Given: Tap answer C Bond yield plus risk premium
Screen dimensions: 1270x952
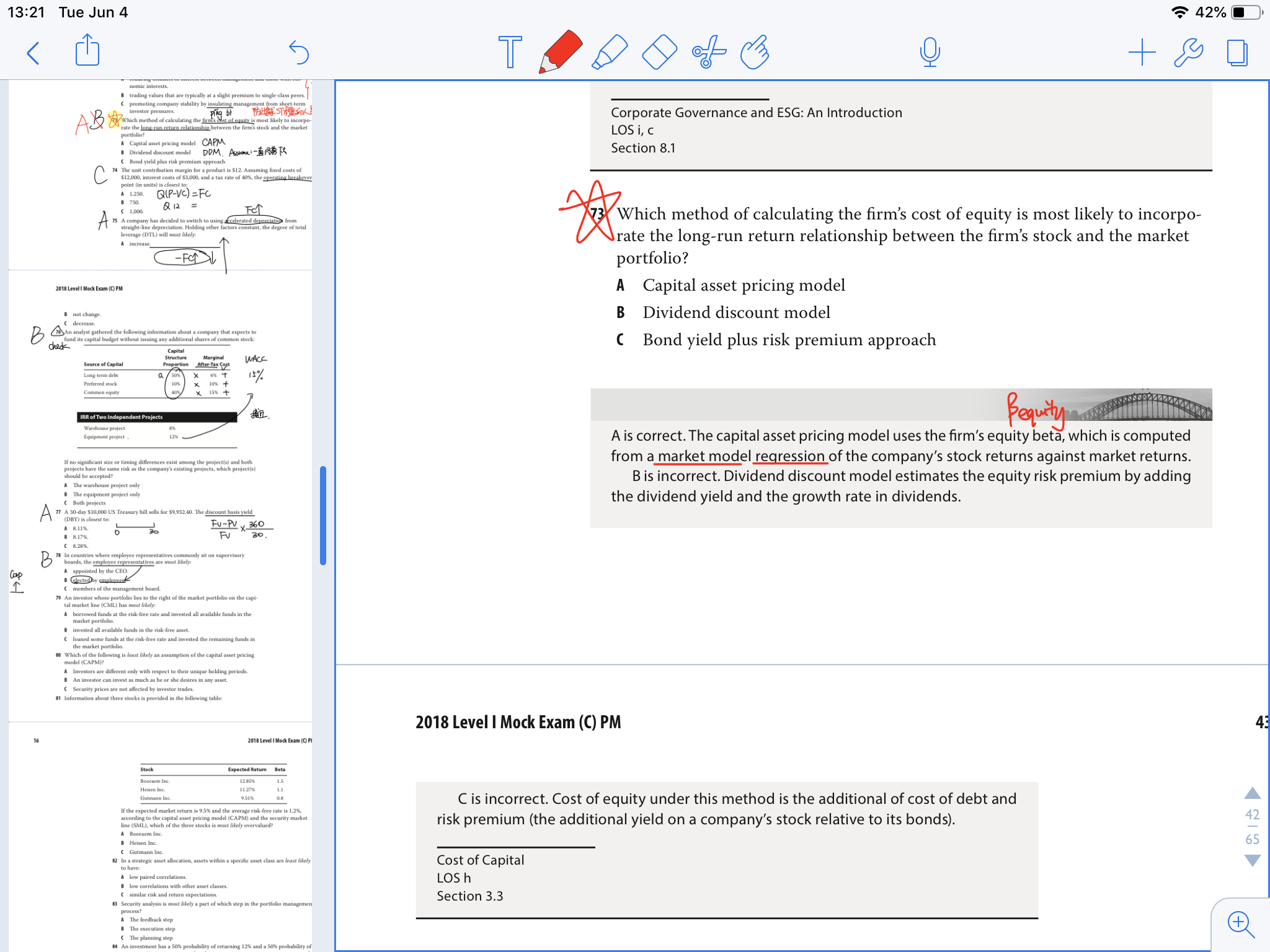Looking at the screenshot, I should point(776,340).
